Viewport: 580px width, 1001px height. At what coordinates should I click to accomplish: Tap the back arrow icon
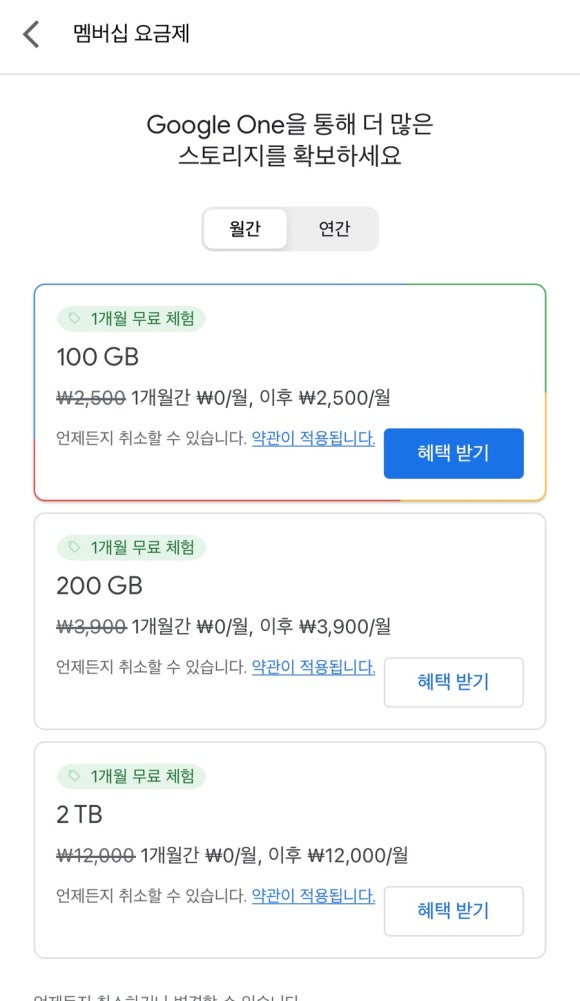click(x=31, y=34)
